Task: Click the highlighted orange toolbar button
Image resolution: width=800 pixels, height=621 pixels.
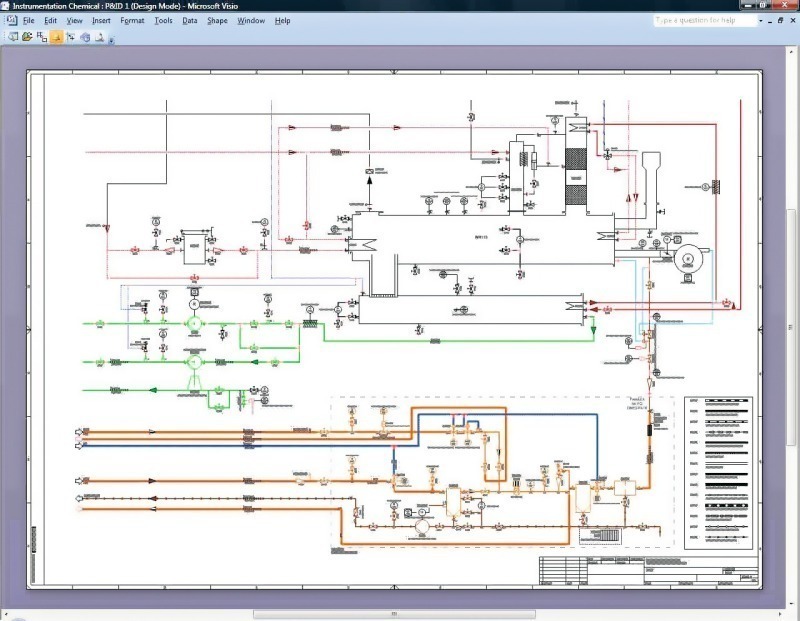Action: coord(57,37)
